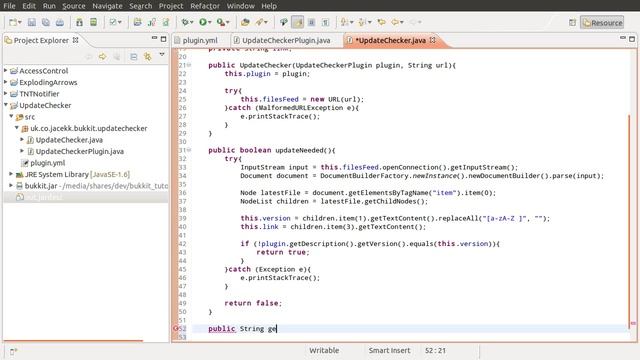The width and height of the screenshot is (640, 360).
Task: Minimize the editor area
Action: 623,38
